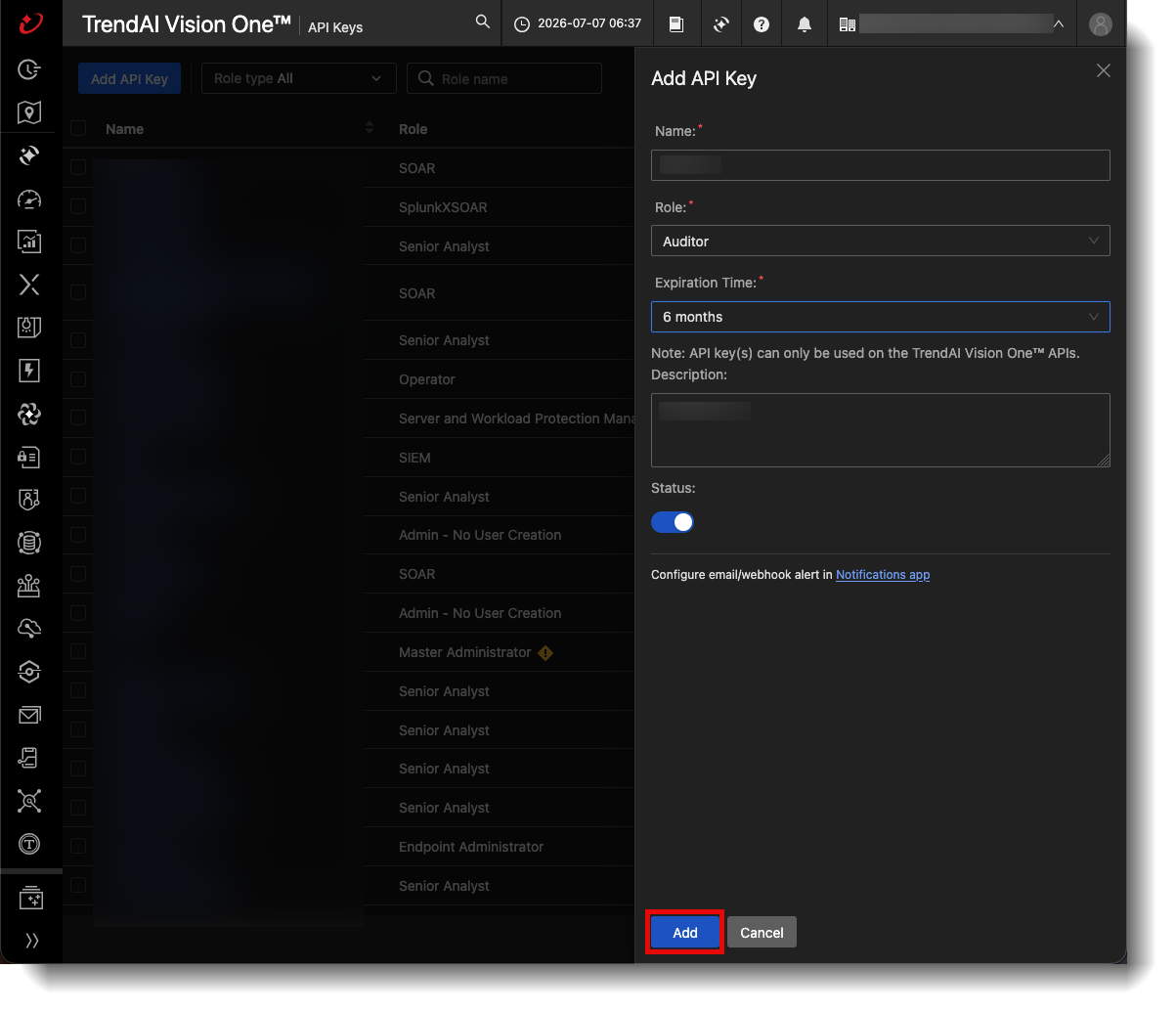Open the Role type All dropdown

298,78
